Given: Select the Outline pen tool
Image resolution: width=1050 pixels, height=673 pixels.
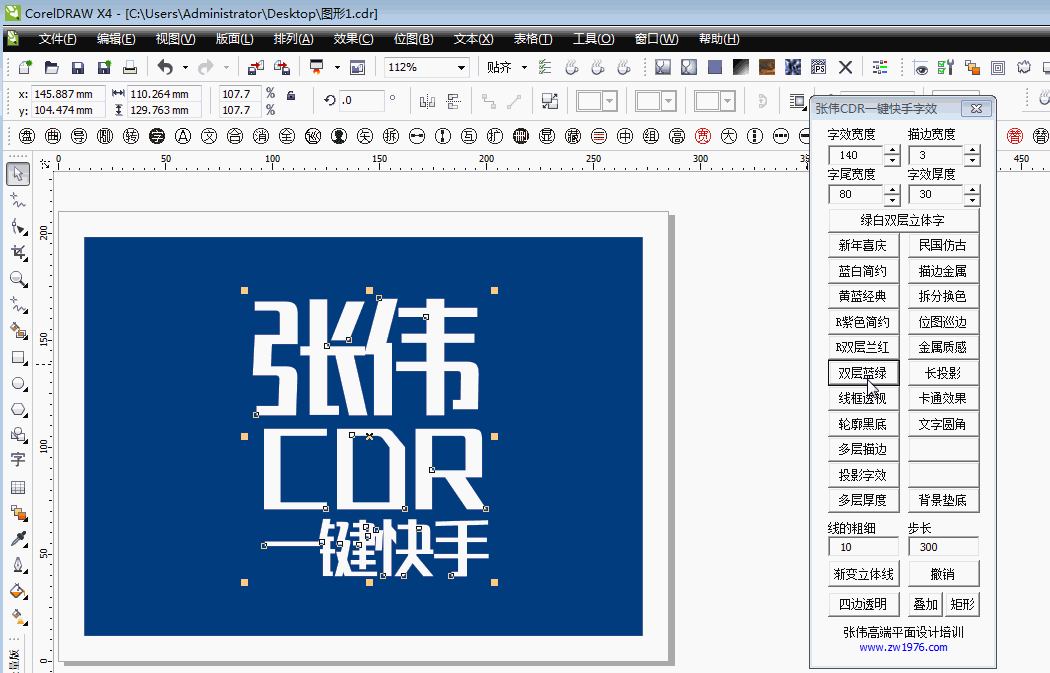Looking at the screenshot, I should tap(18, 565).
